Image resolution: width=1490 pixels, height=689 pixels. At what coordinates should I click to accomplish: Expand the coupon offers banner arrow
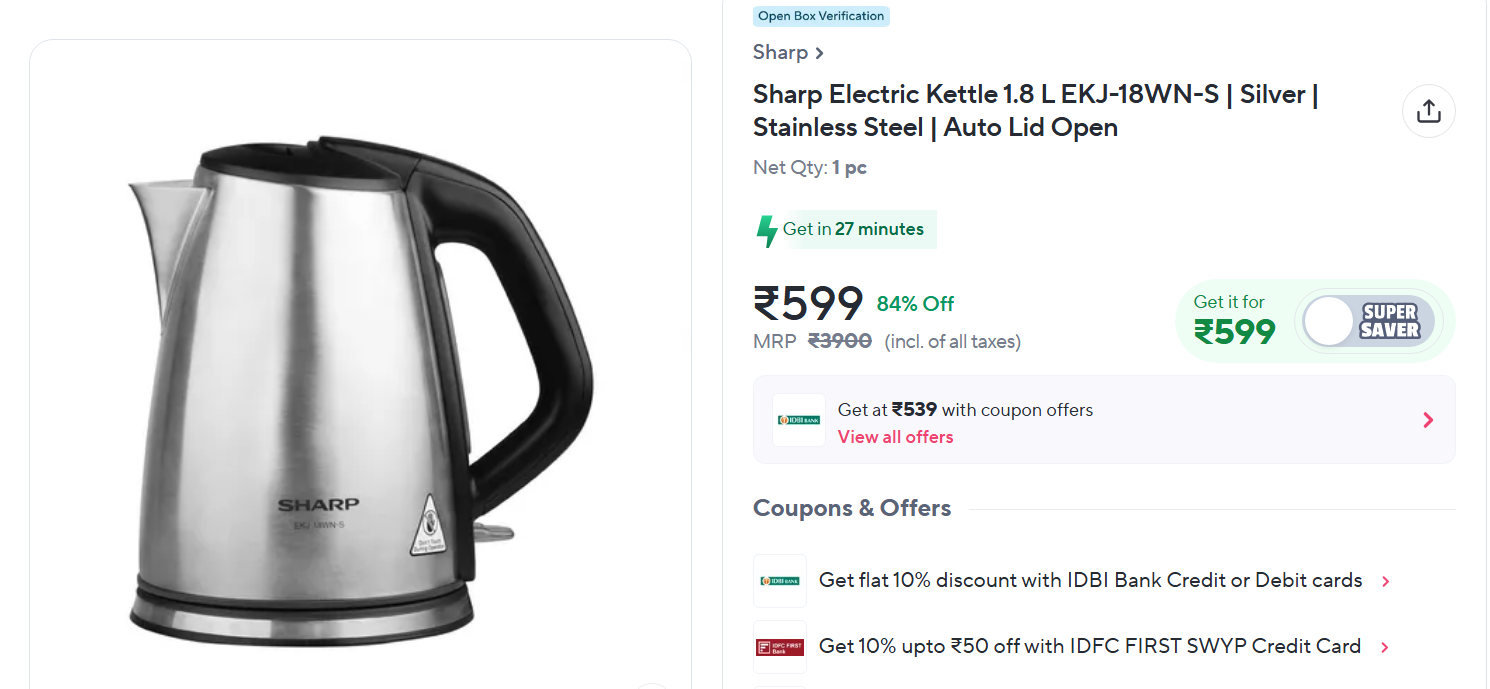(1427, 420)
